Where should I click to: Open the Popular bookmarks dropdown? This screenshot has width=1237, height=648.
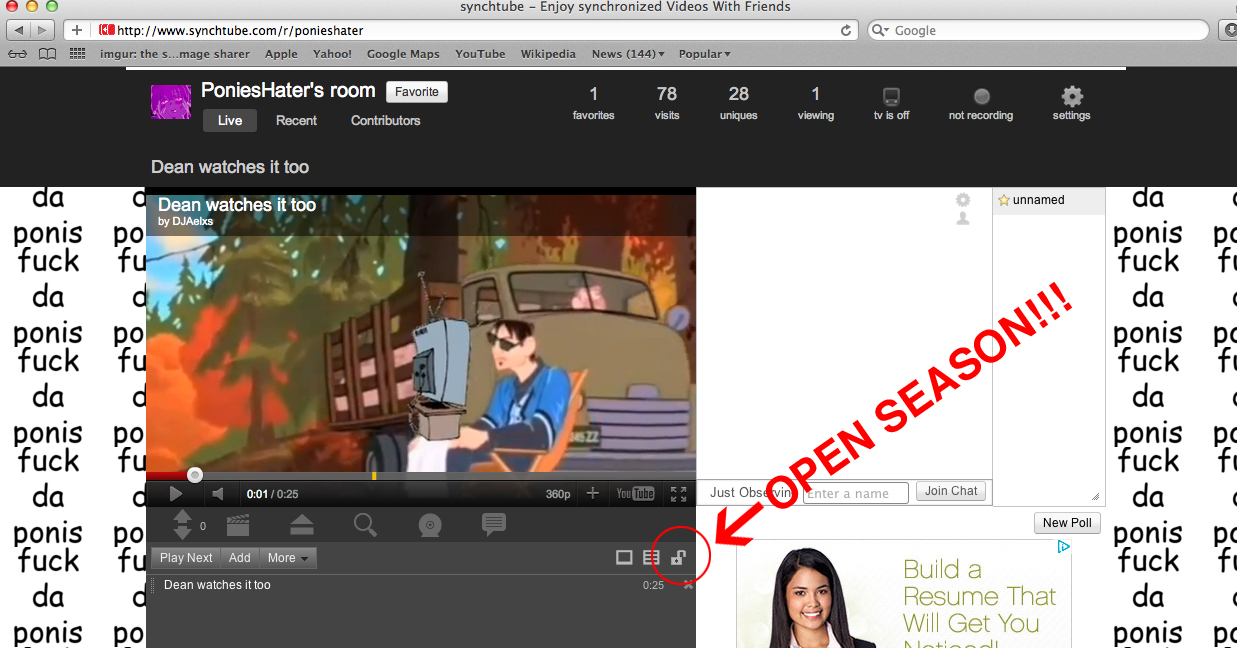point(704,54)
